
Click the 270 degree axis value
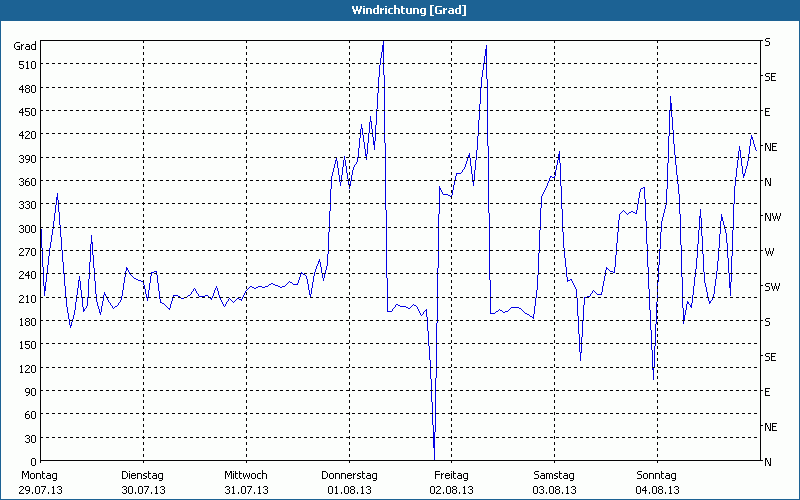point(27,252)
